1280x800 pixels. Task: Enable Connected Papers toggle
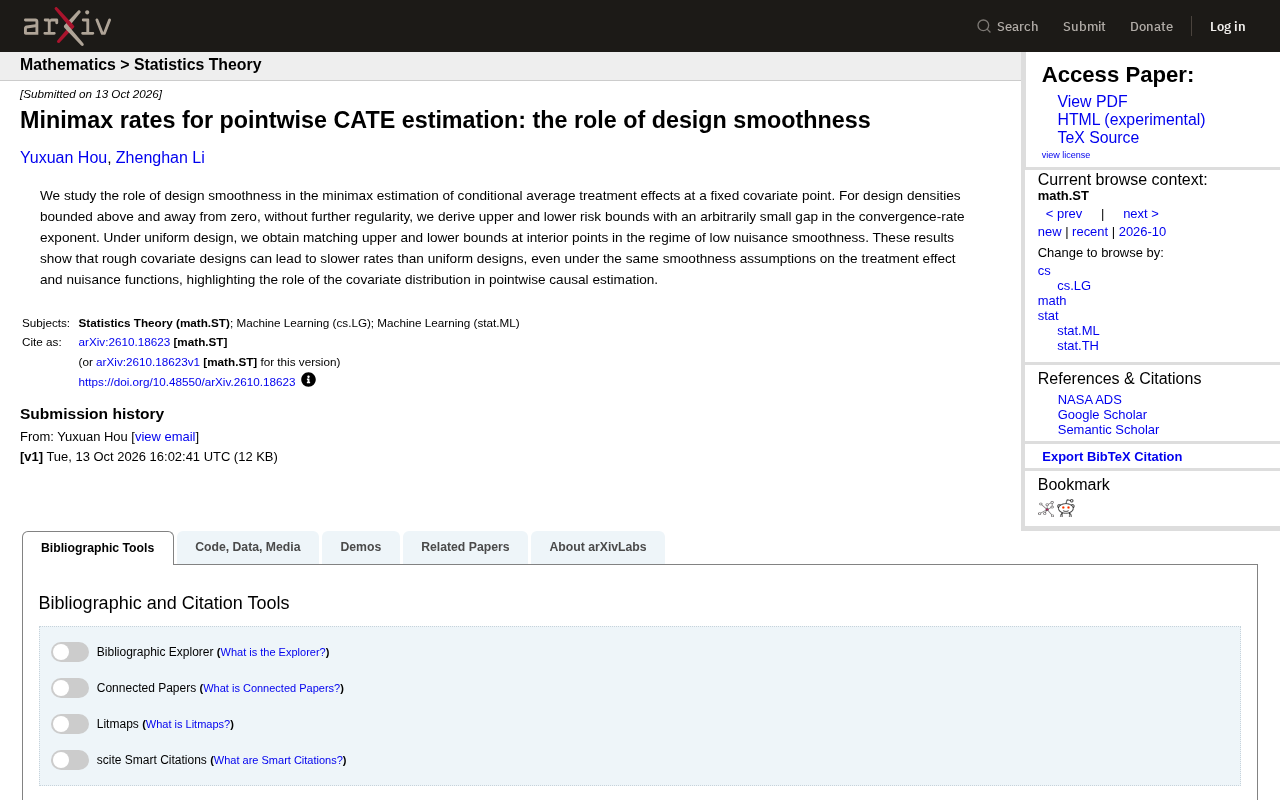point(70,688)
